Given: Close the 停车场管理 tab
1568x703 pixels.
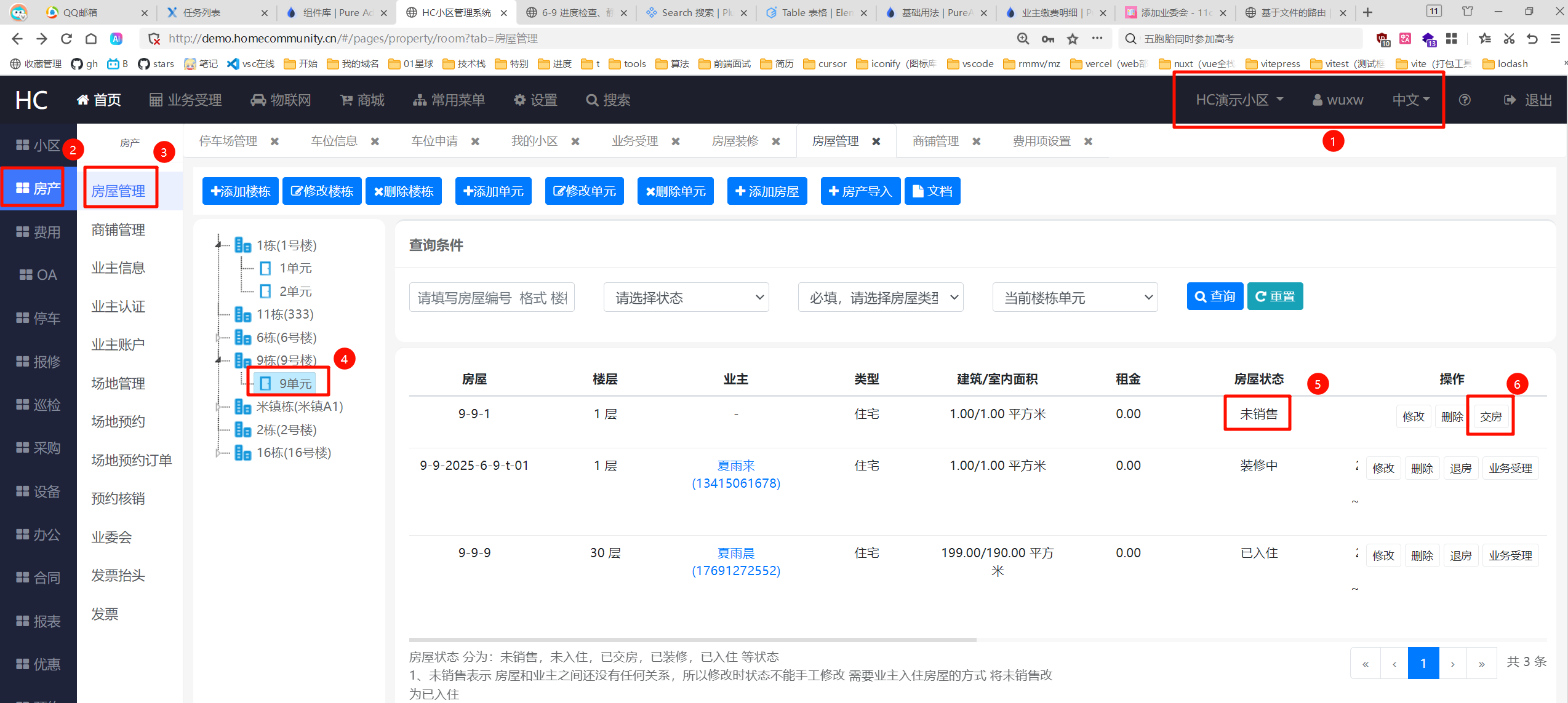Looking at the screenshot, I should pyautogui.click(x=275, y=141).
